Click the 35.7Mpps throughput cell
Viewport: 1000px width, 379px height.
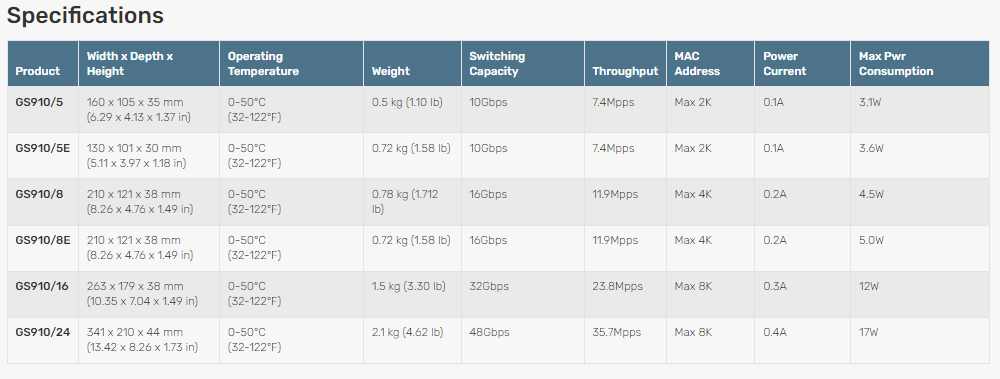coord(617,332)
